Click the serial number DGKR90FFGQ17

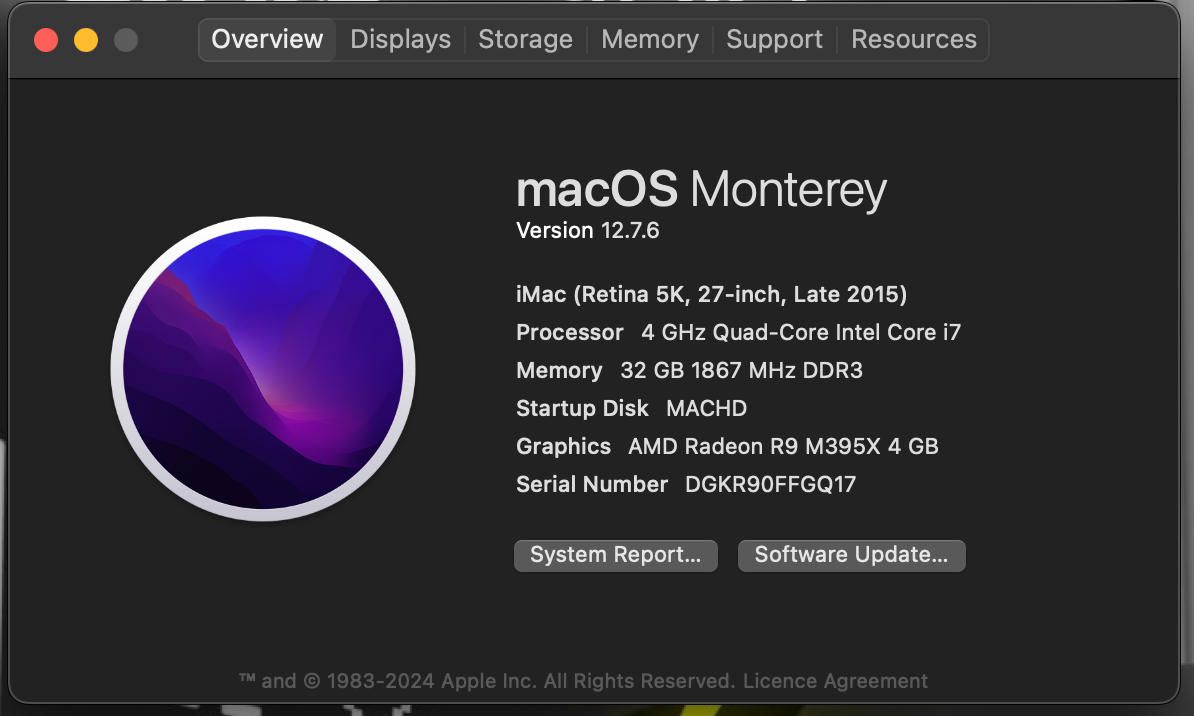770,485
